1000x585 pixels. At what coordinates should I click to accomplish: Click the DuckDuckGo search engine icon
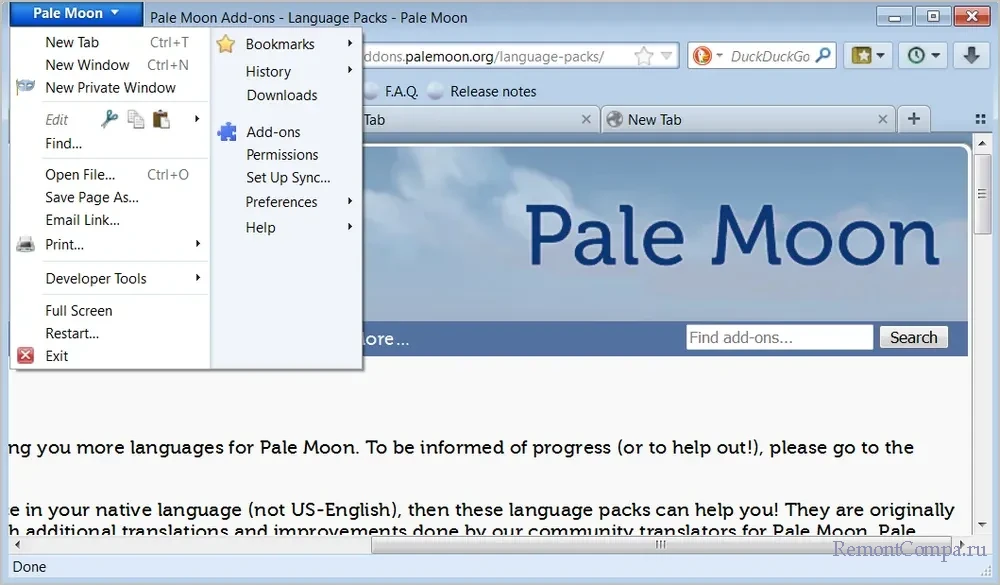(x=702, y=56)
